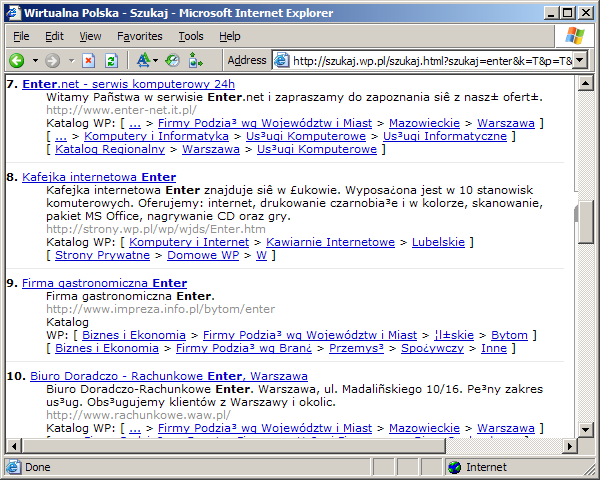This screenshot has width=600, height=480.
Task: Click the window resize grip in the status bar
Action: 589,469
